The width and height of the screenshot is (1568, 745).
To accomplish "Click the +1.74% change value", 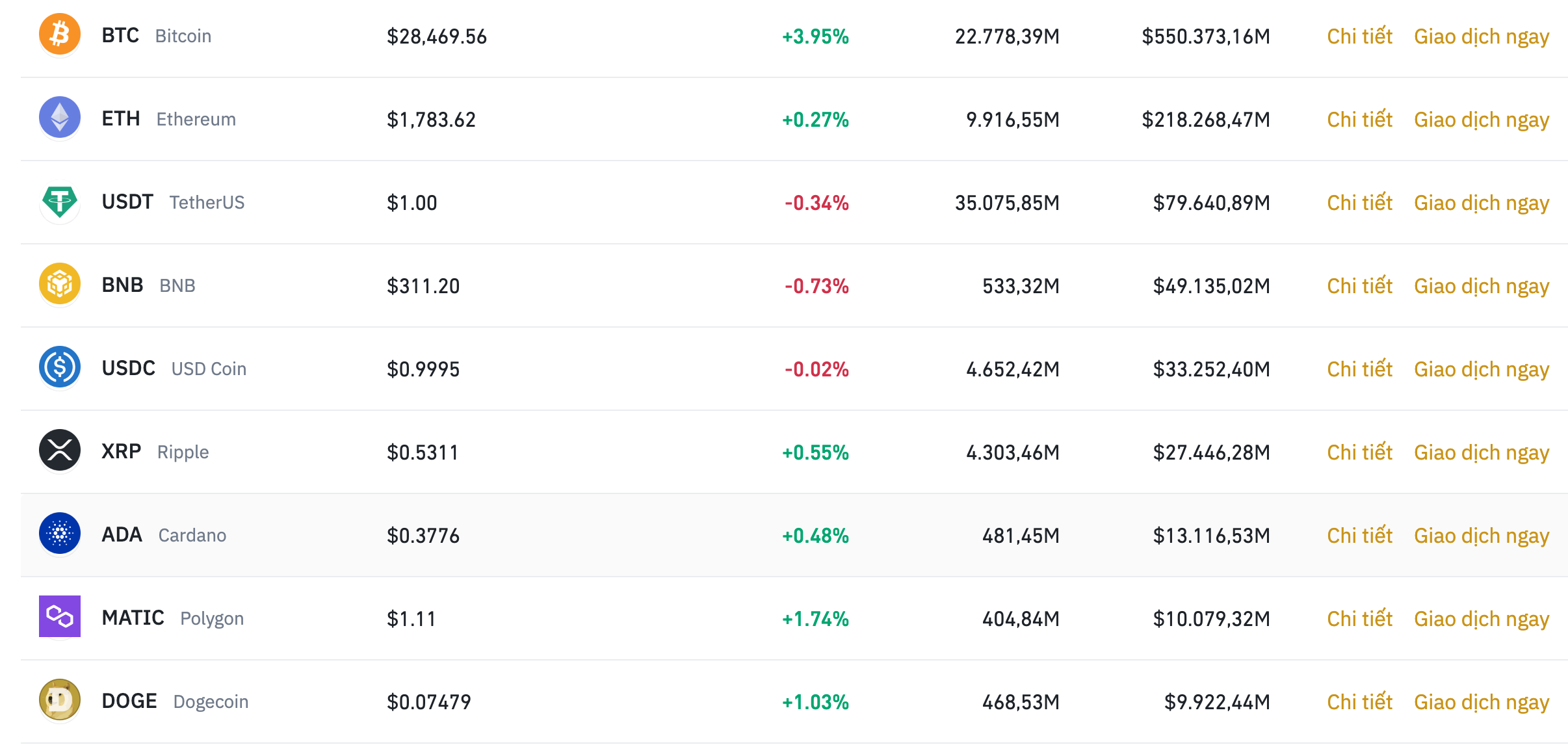I will pyautogui.click(x=816, y=619).
